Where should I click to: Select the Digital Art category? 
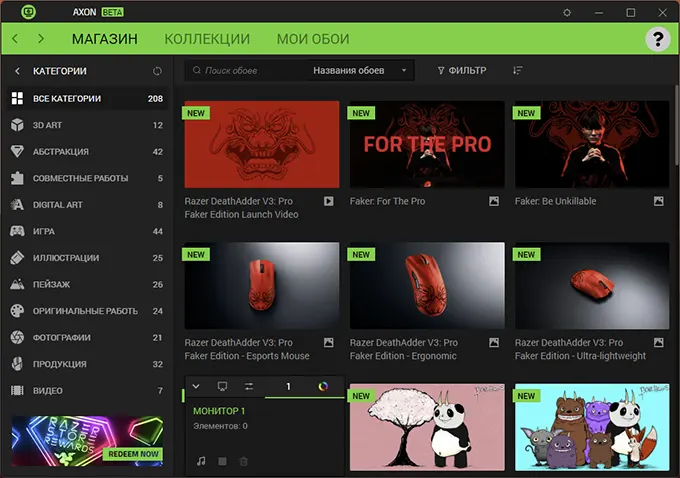pos(87,205)
